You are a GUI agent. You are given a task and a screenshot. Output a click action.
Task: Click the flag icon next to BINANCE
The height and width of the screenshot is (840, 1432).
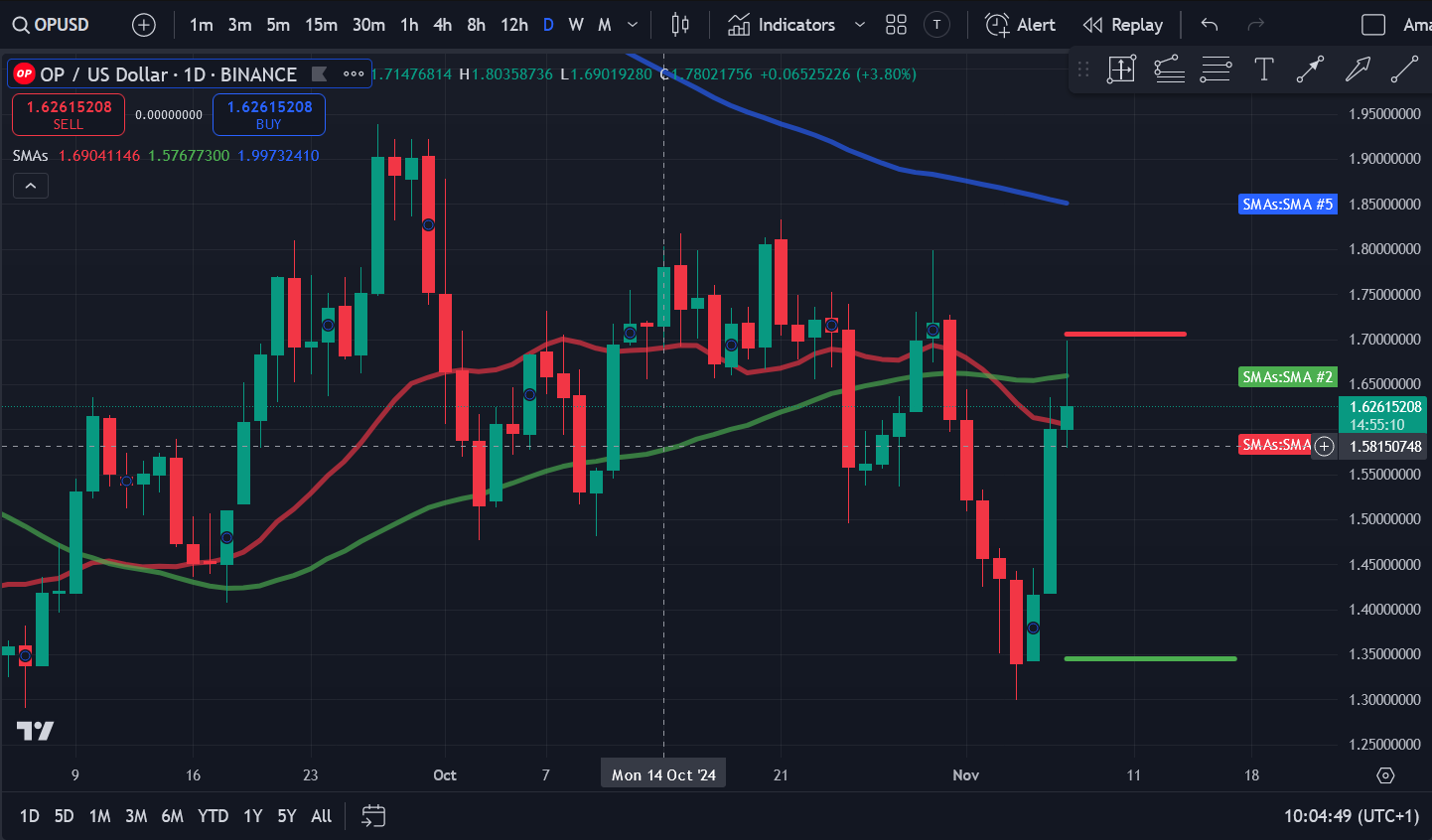[x=319, y=73]
